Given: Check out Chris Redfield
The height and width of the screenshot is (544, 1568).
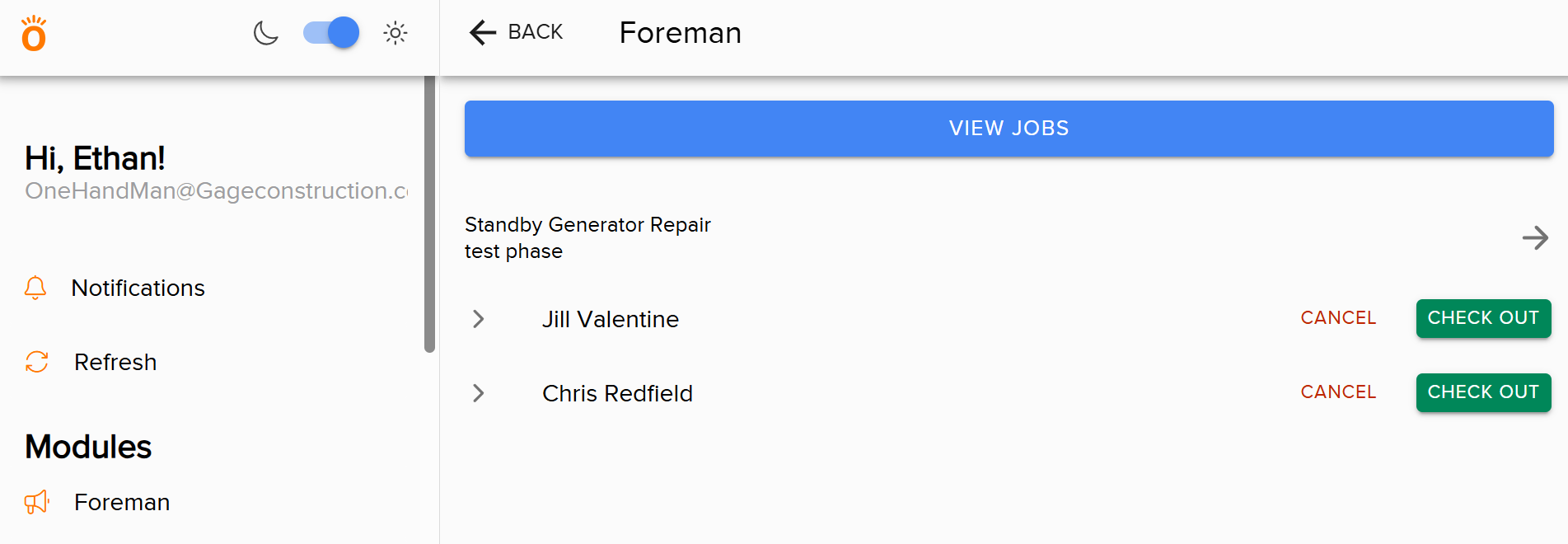Looking at the screenshot, I should click(1483, 392).
